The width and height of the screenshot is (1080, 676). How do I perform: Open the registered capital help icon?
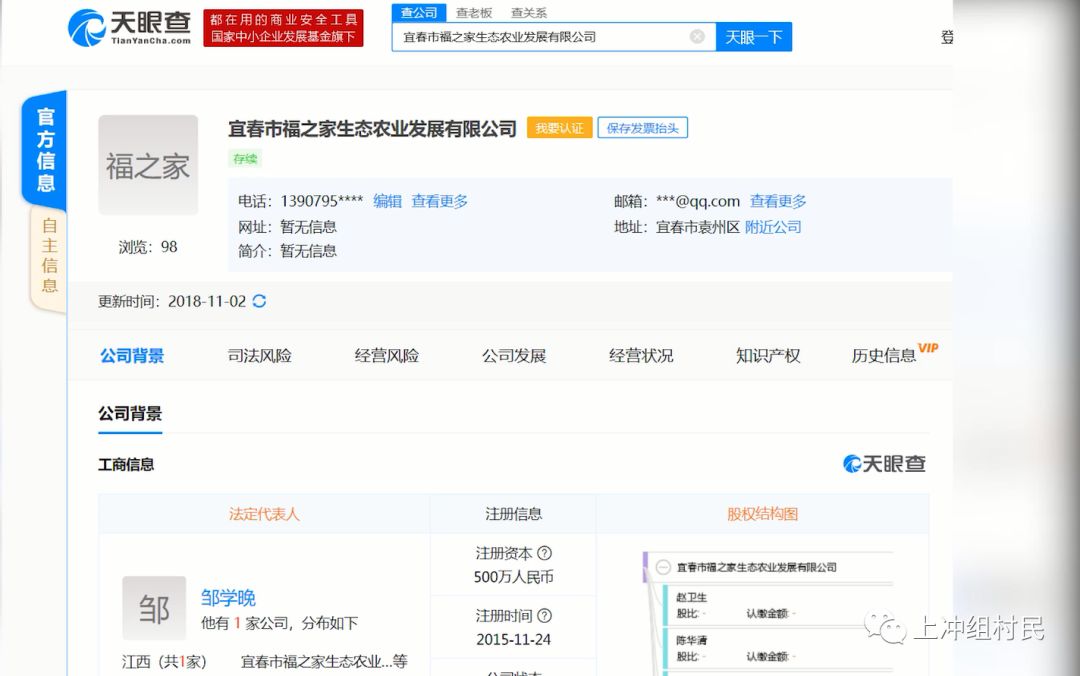544,553
